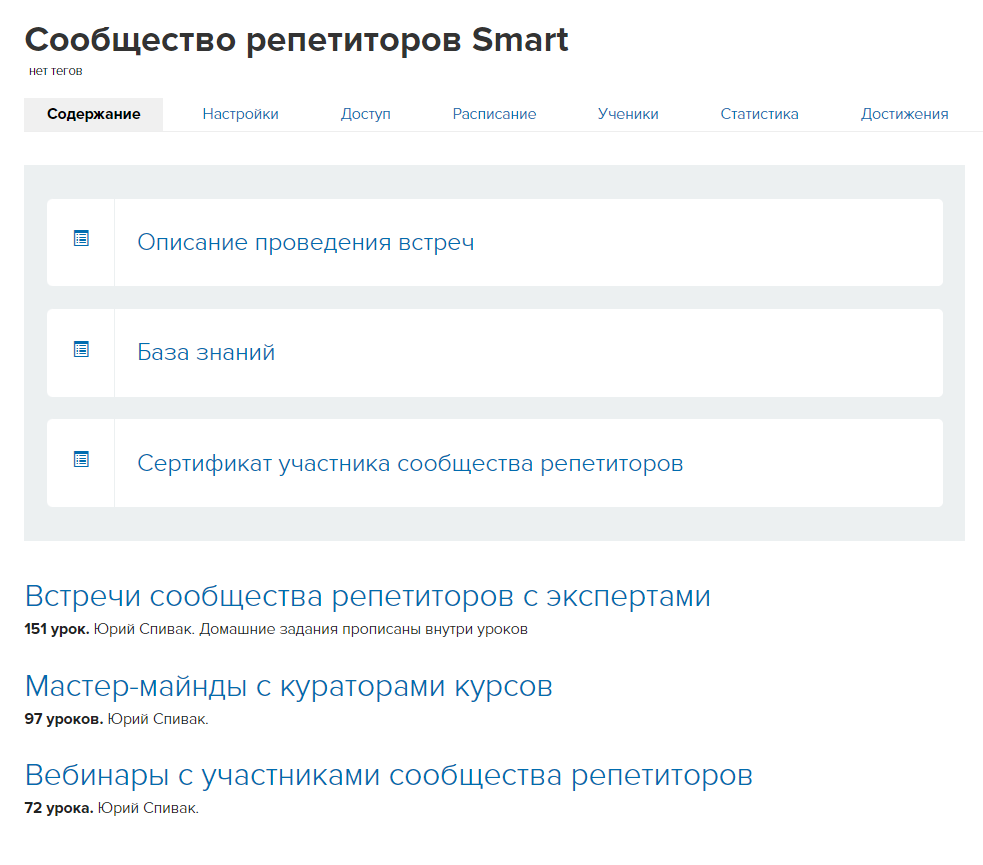Open the База знаний lesson
This screenshot has height=865, width=983.
(206, 352)
